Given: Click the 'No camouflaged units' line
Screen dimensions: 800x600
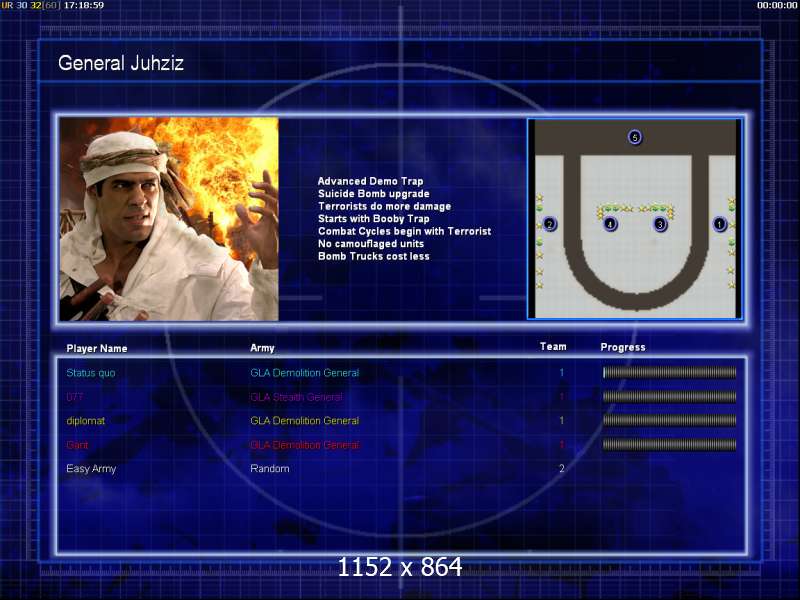Looking at the screenshot, I should 371,244.
